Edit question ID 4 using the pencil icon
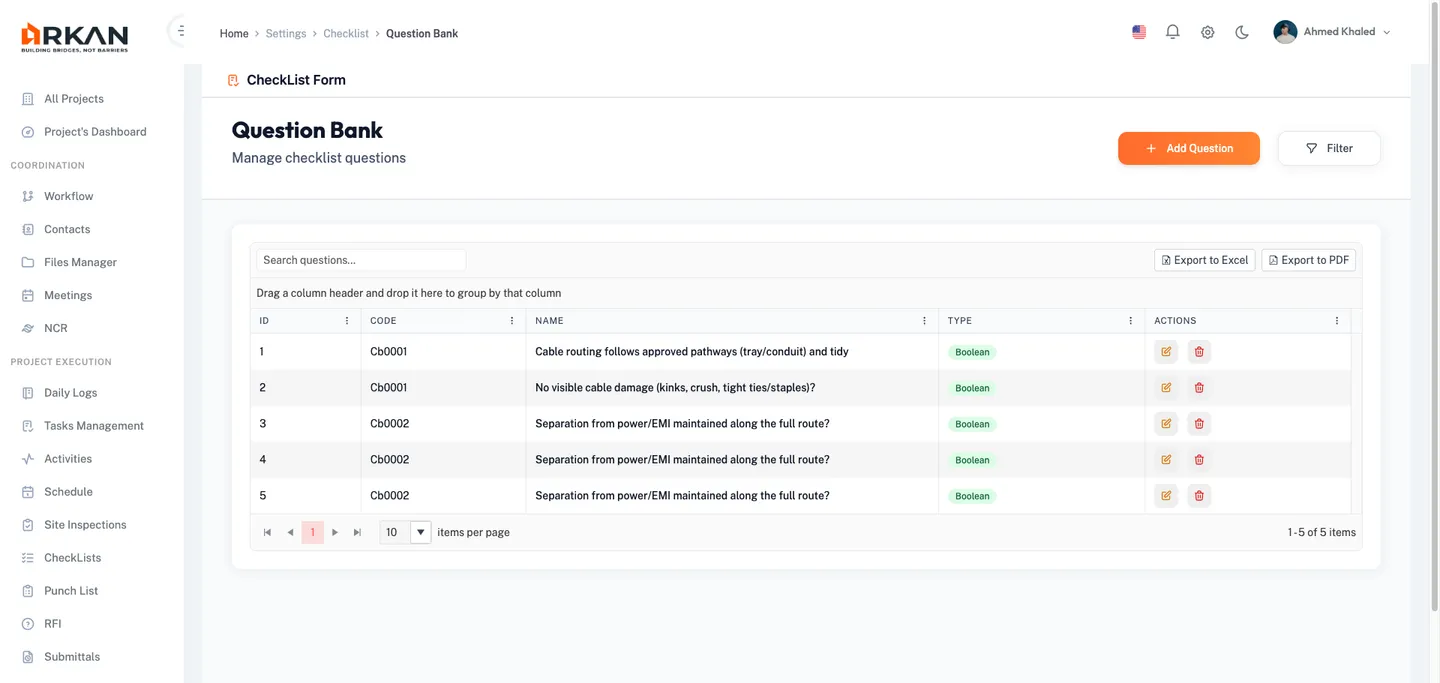1440x683 pixels. 1165,459
